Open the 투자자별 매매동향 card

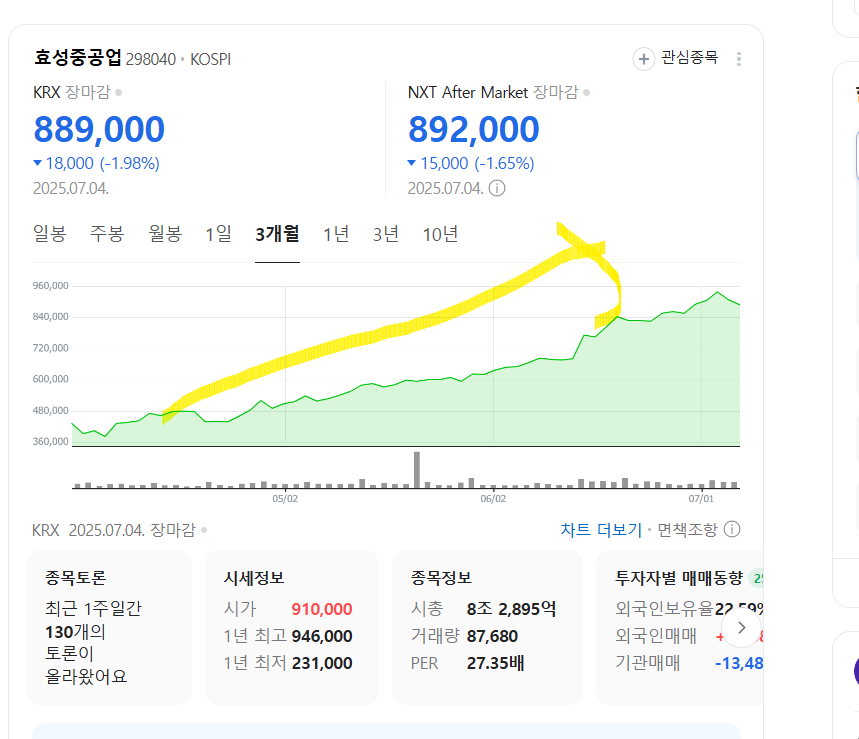680,627
